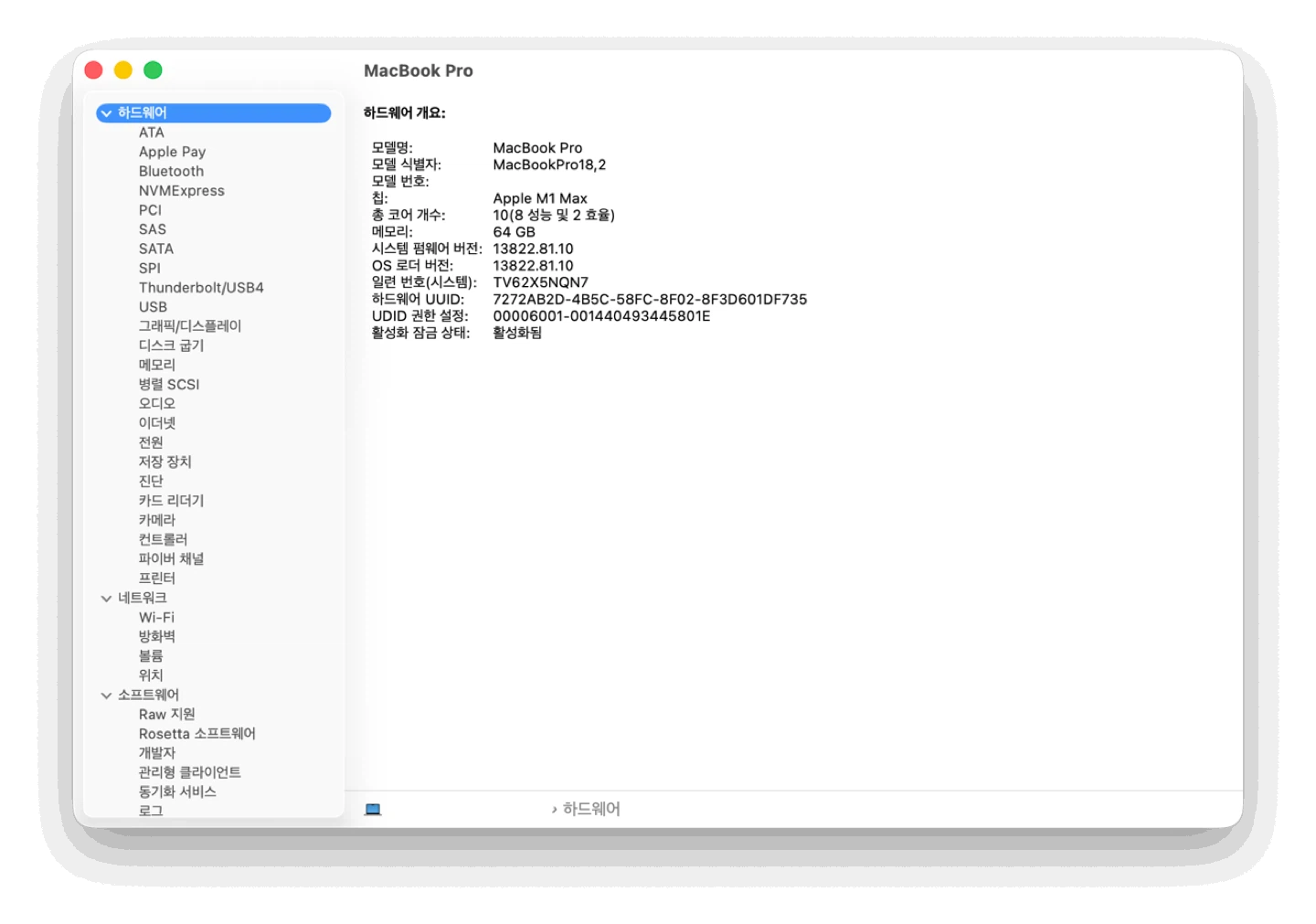This screenshot has height=924, width=1316.
Task: Select USB in the sidebar
Action: click(x=153, y=307)
